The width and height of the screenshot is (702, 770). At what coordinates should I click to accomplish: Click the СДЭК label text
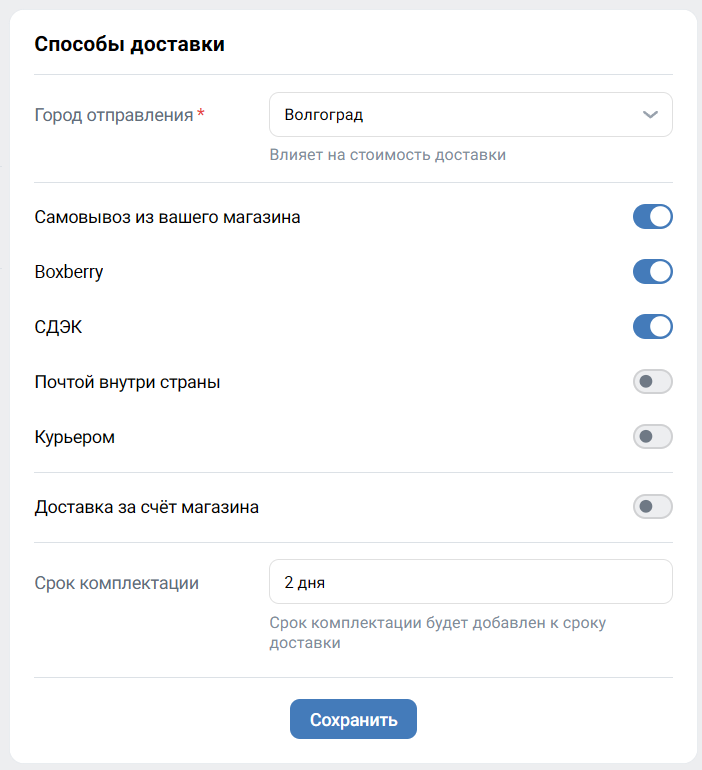[x=58, y=327]
